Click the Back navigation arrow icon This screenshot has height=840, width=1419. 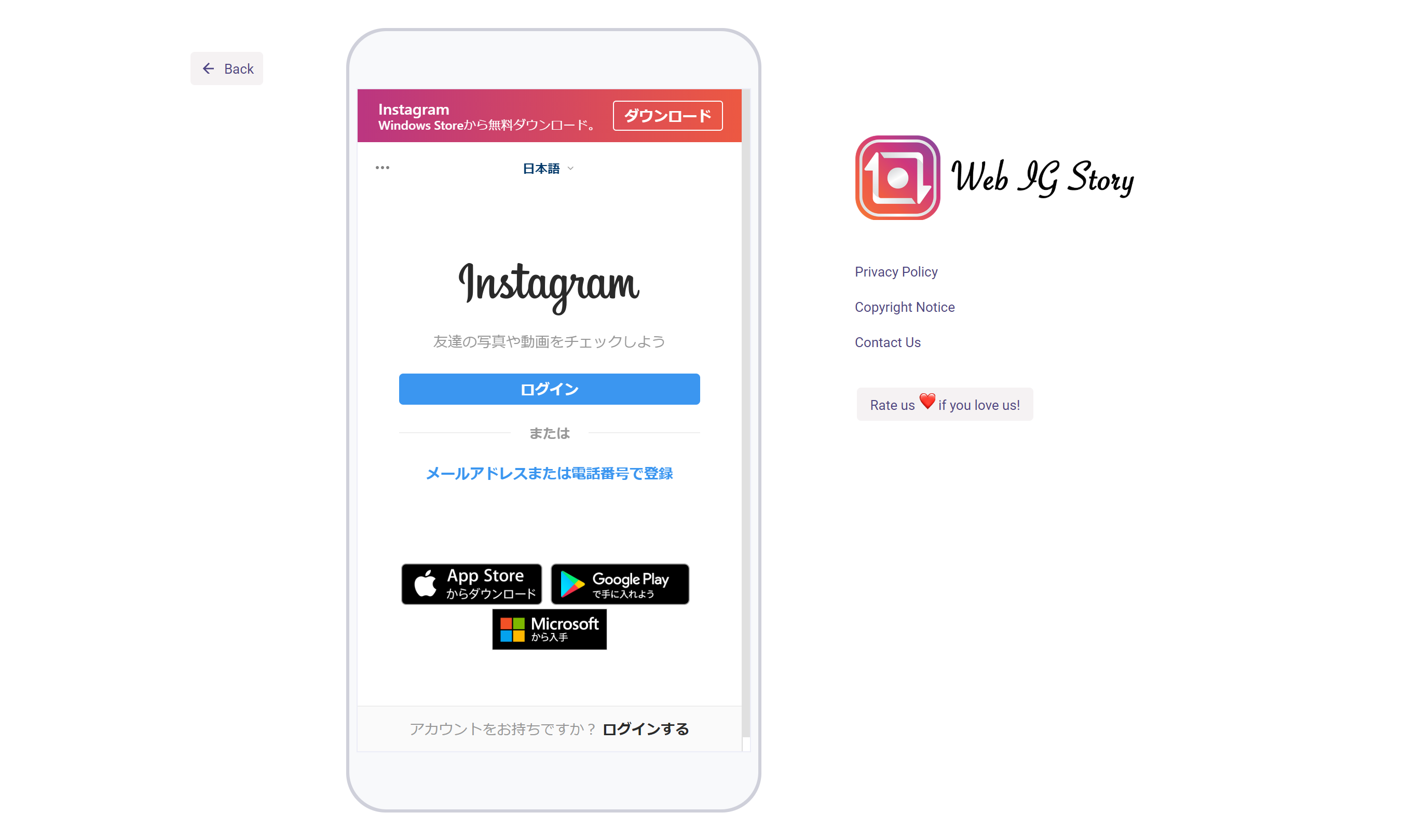[208, 68]
